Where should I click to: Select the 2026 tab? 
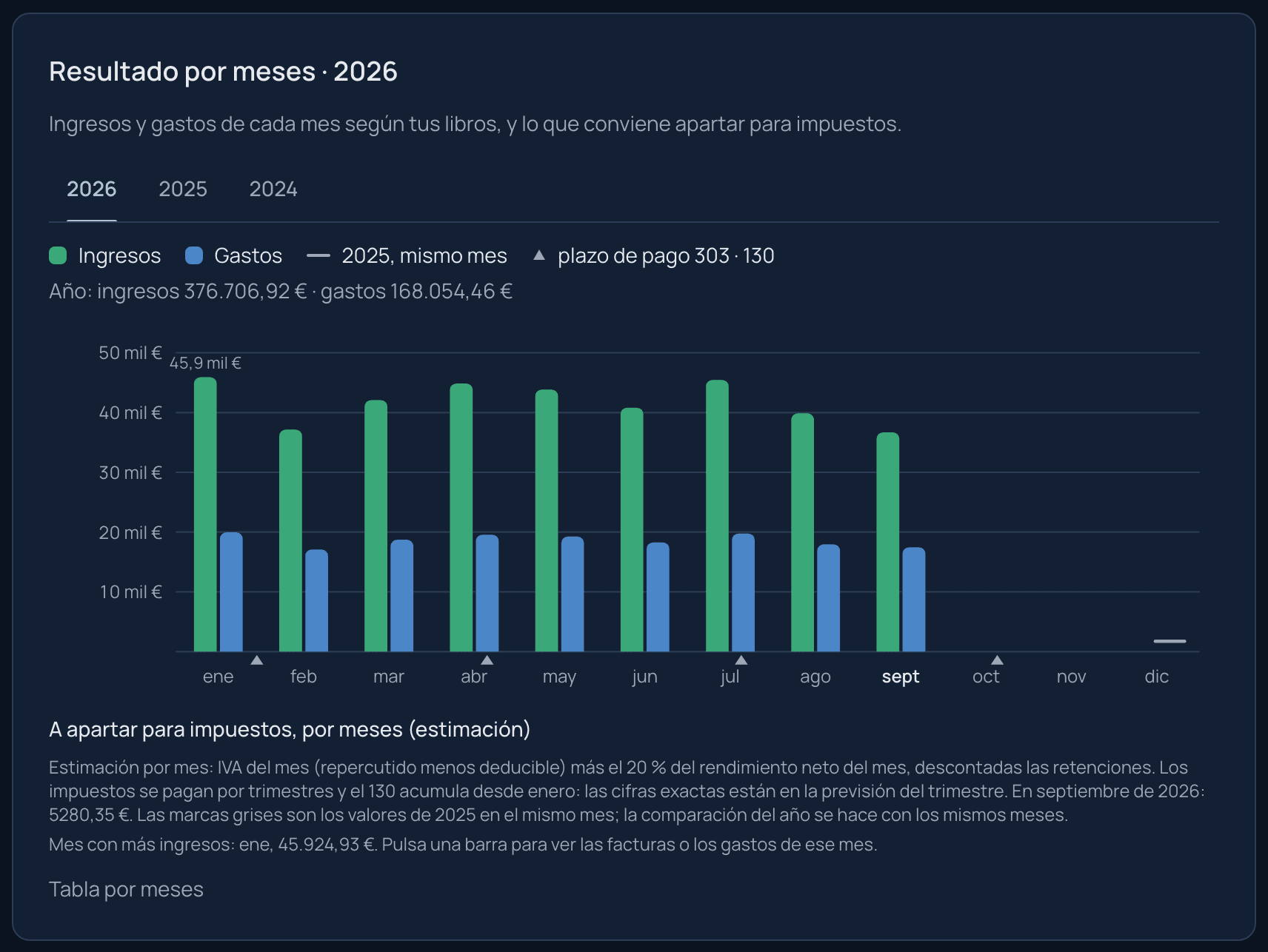(x=92, y=189)
